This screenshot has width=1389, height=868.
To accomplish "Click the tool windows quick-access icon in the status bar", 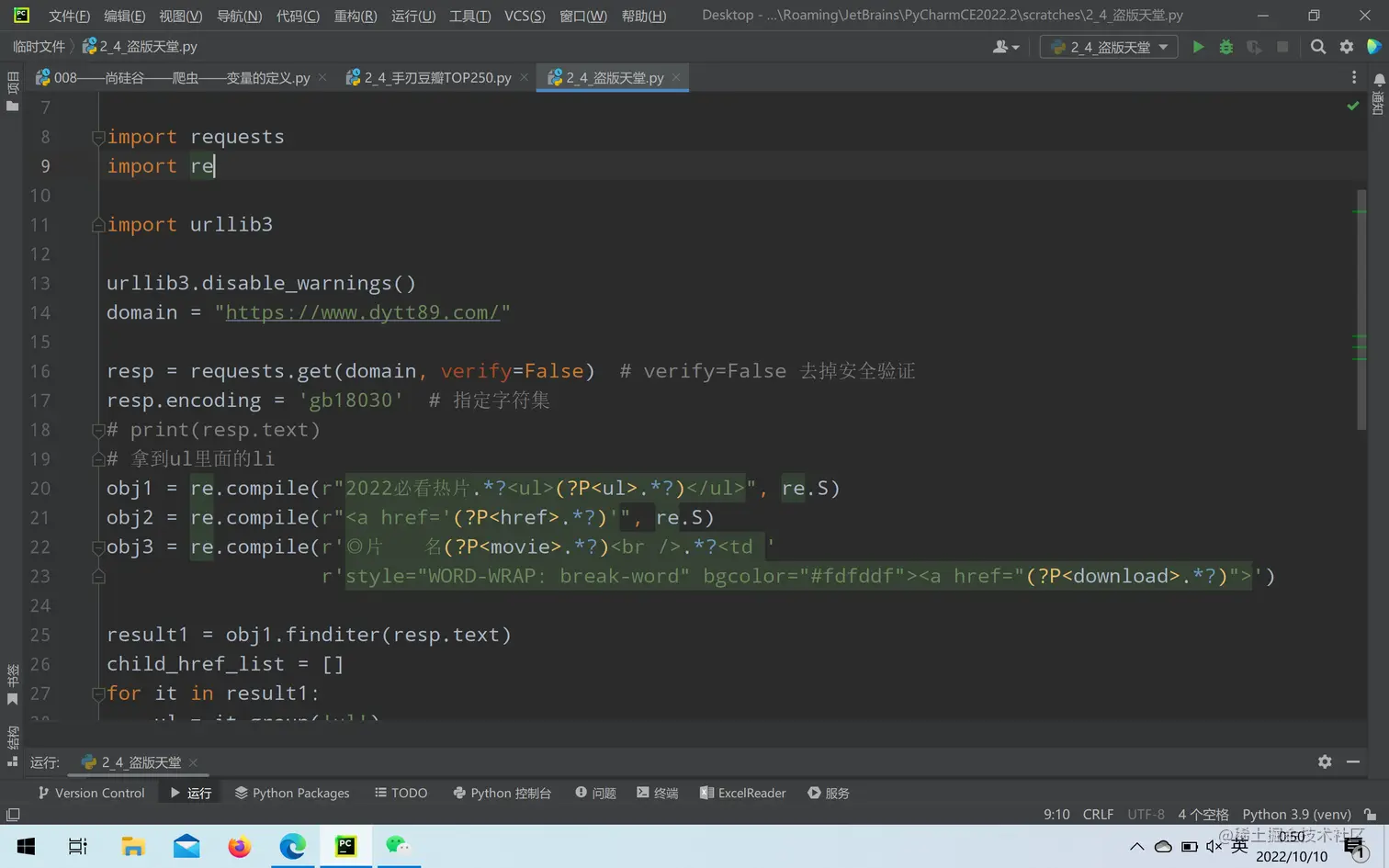I will pos(13,815).
